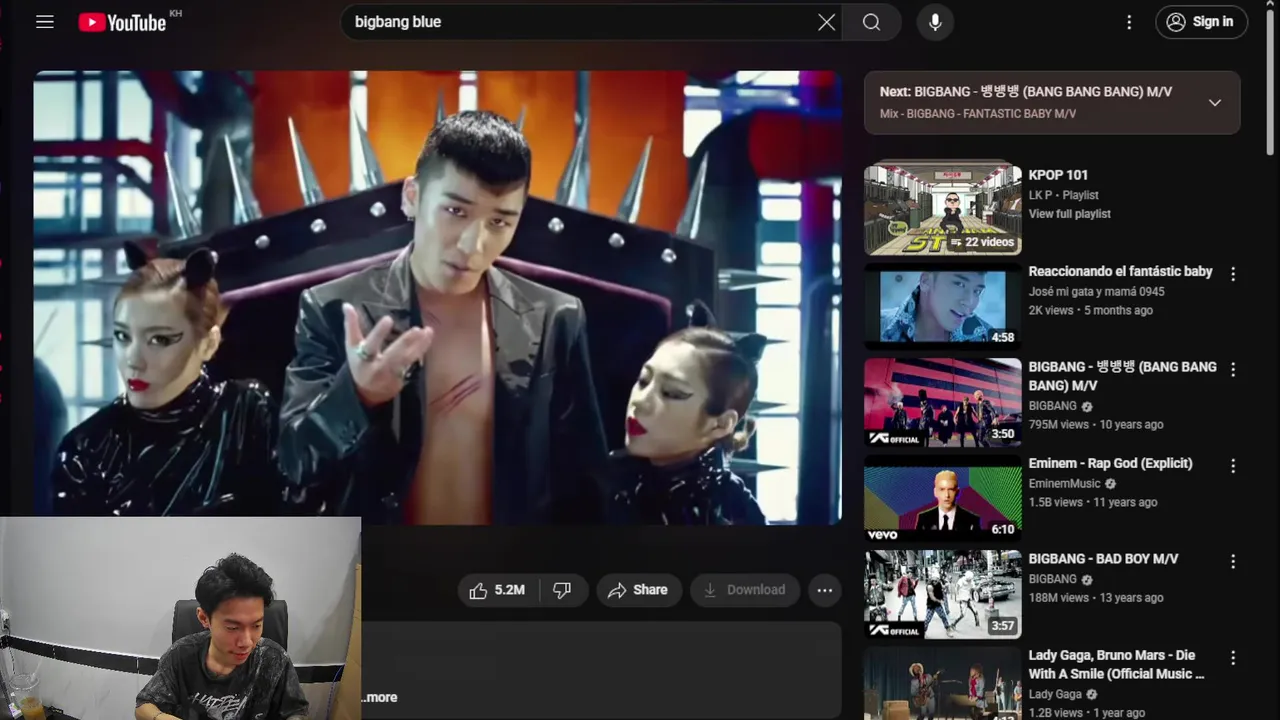
Task: Clear the search box text
Action: (x=826, y=22)
